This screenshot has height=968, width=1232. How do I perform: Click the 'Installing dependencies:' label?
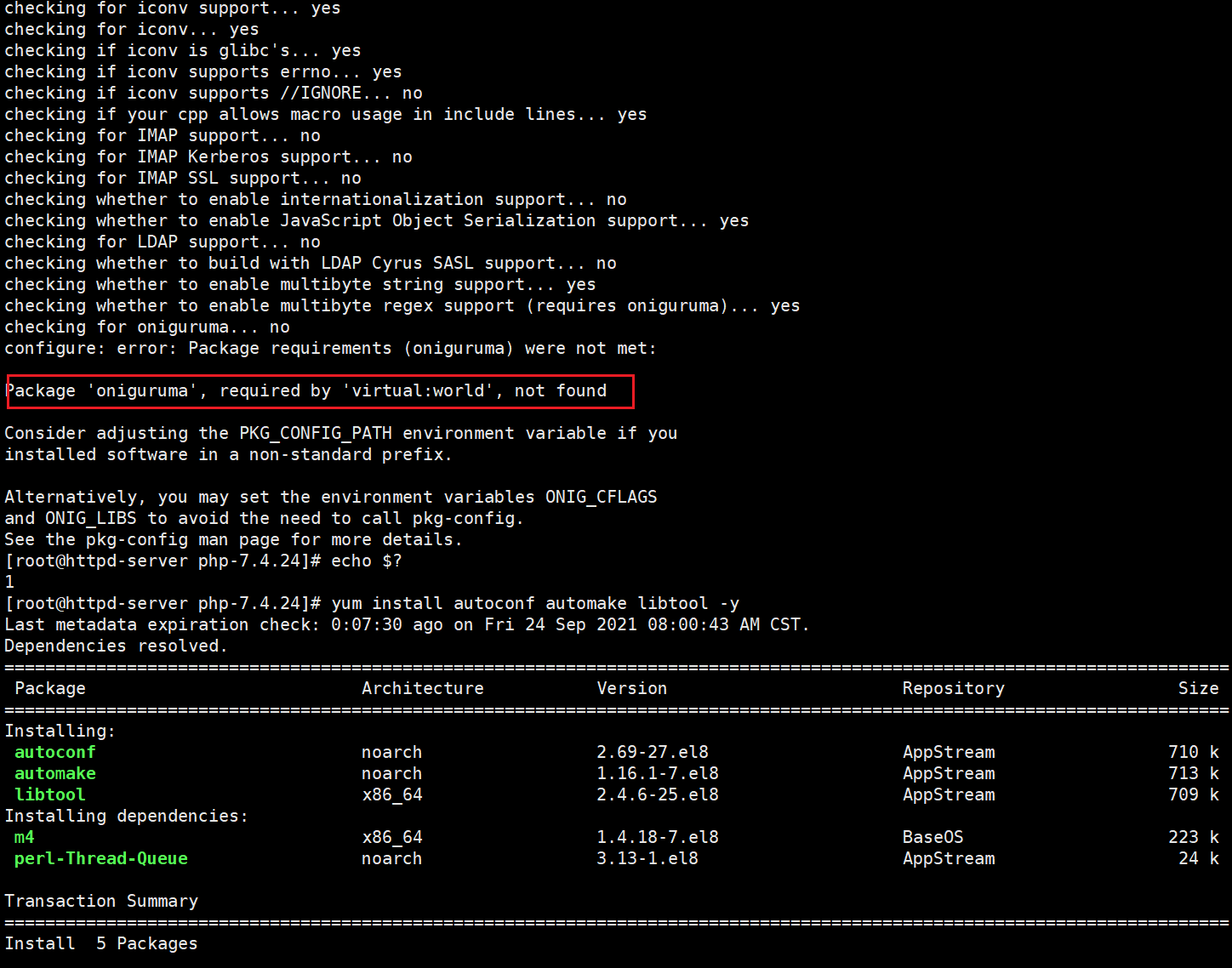coord(127,817)
